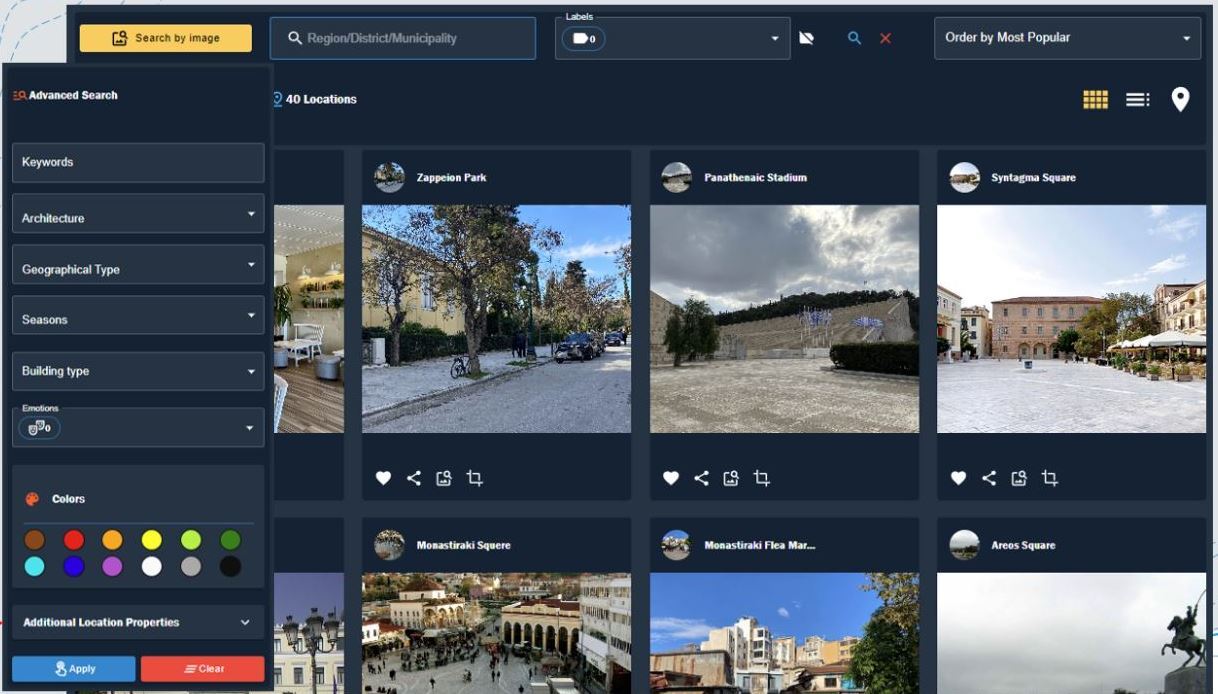1218x694 pixels.
Task: Select the gray color swatch
Action: 190,566
